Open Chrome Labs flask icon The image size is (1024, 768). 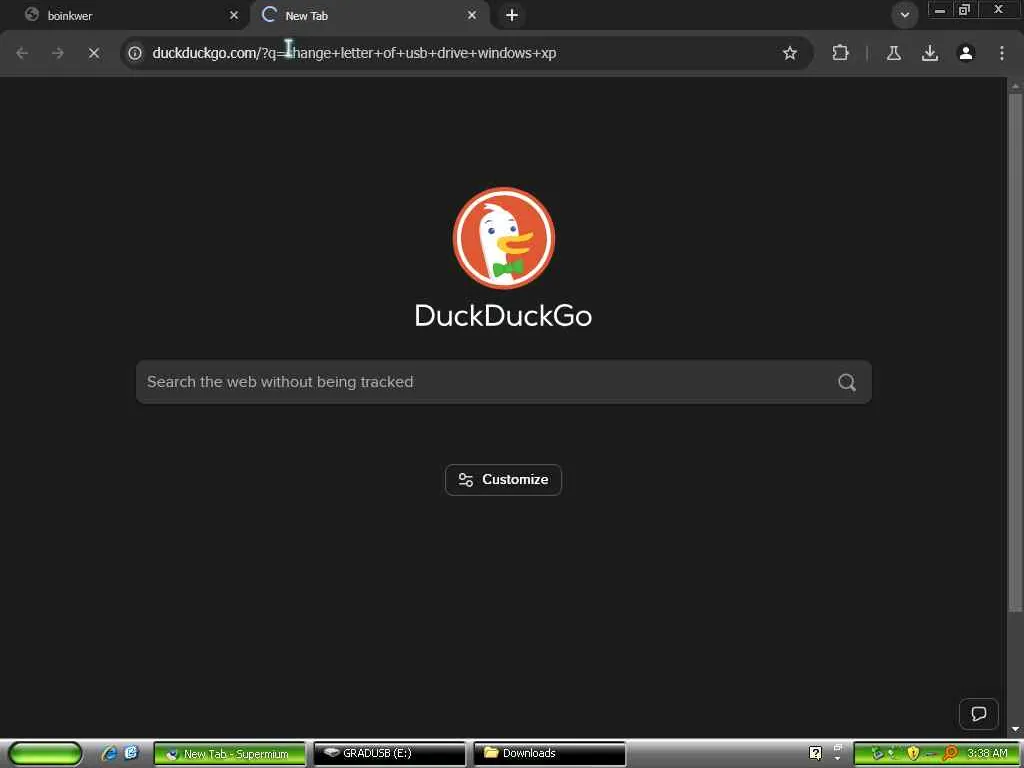pyautogui.click(x=894, y=53)
